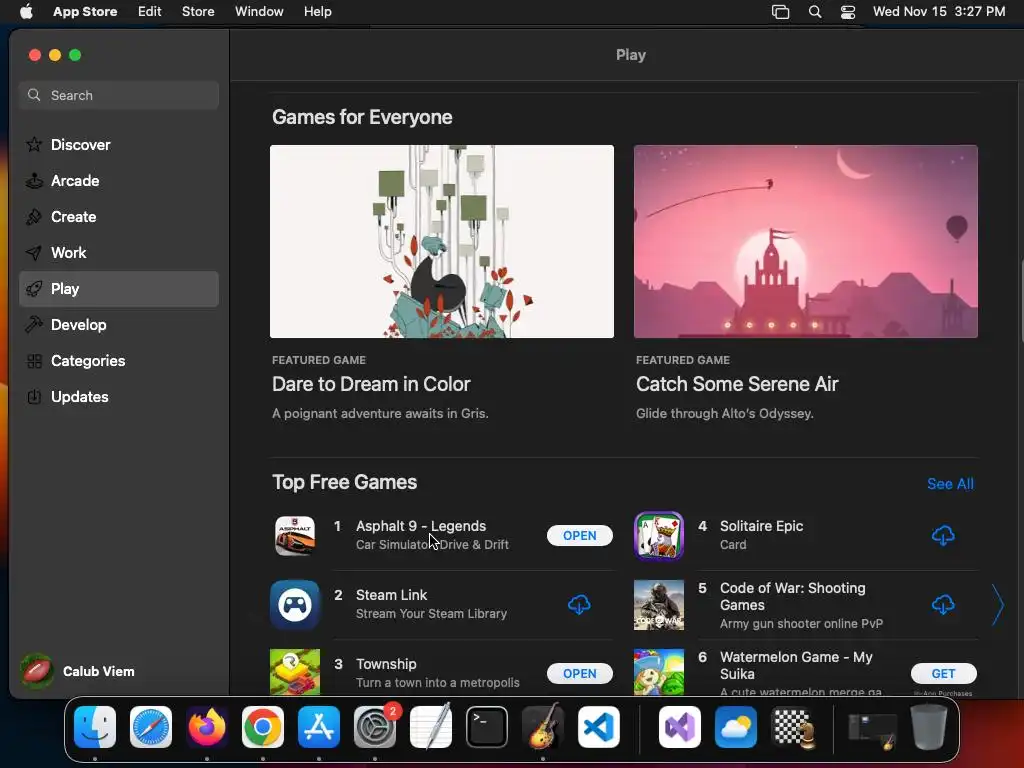Click the Solitaire Epic app icon
Image resolution: width=1024 pixels, height=768 pixels.
pyautogui.click(x=659, y=536)
